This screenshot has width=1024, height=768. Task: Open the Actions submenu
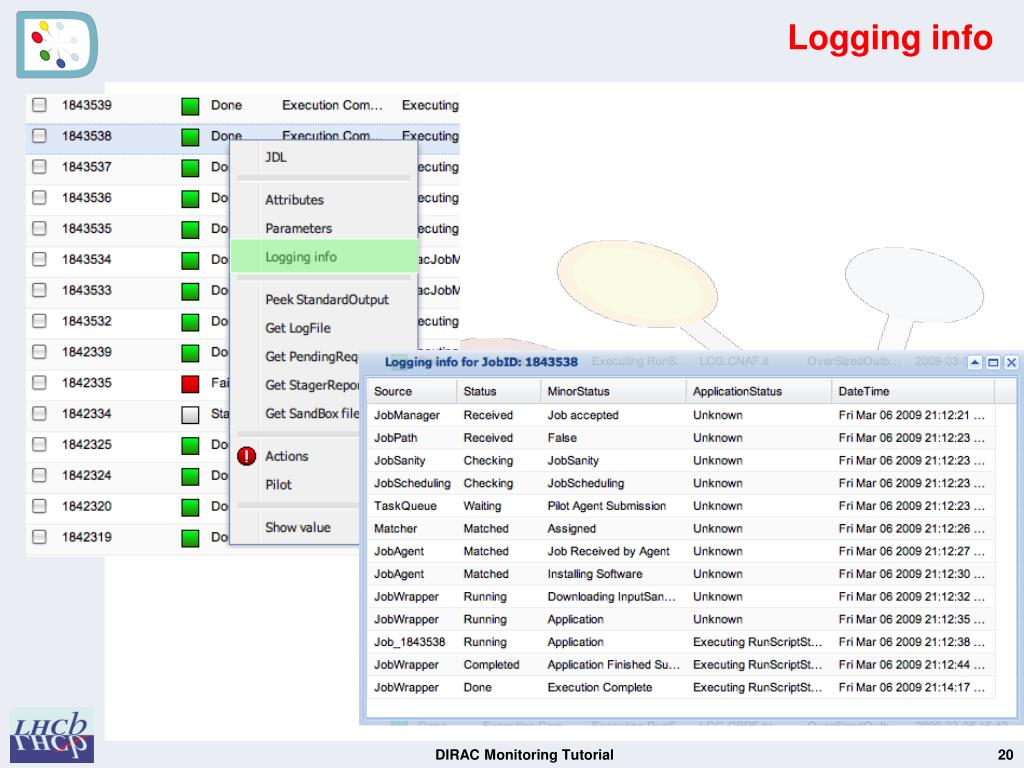(x=296, y=456)
